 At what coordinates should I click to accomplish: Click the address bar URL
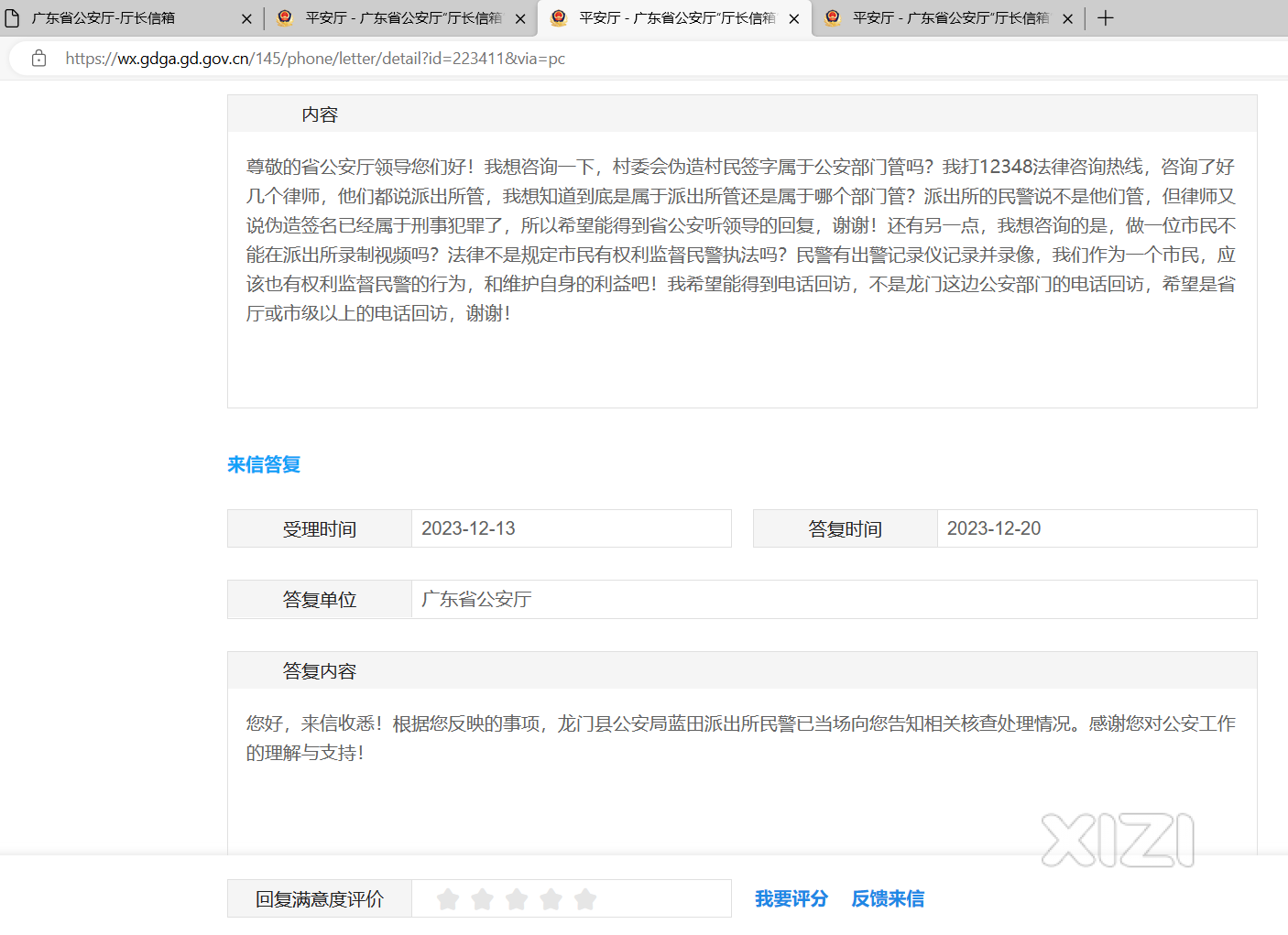click(x=315, y=59)
